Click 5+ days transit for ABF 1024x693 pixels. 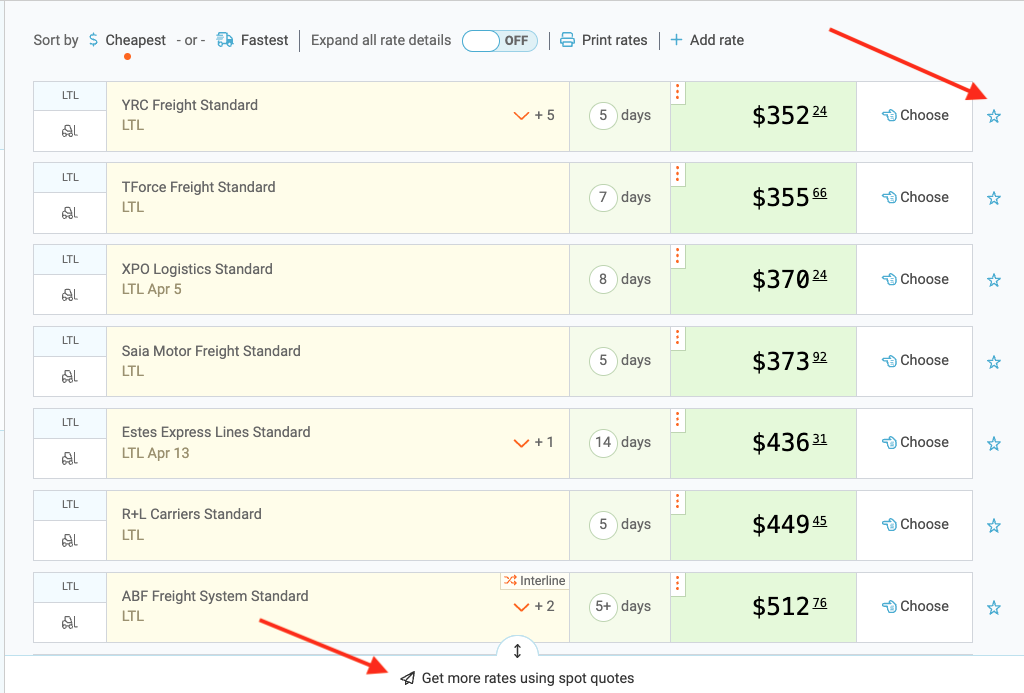(x=620, y=606)
